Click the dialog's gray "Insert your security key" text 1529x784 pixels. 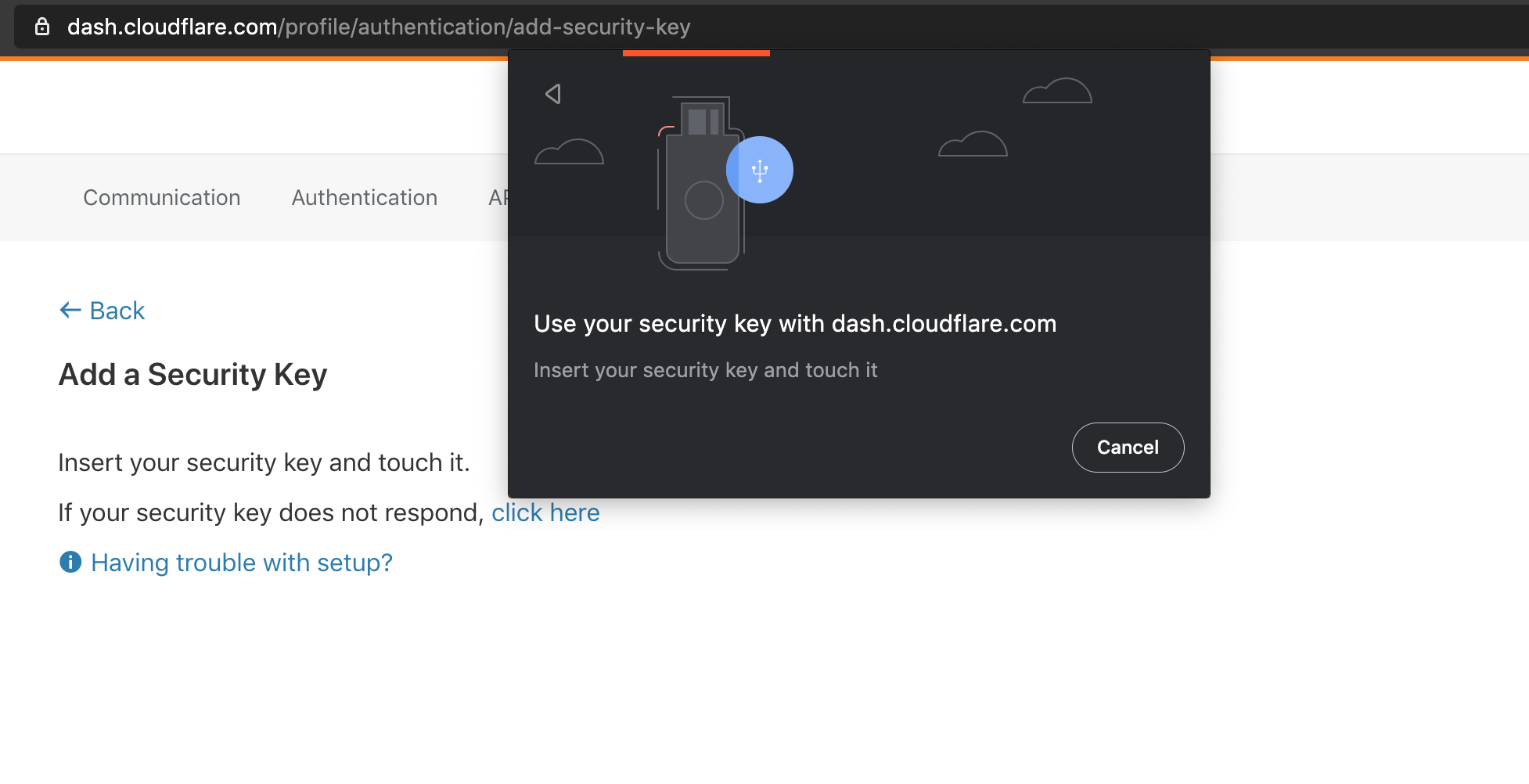point(705,370)
